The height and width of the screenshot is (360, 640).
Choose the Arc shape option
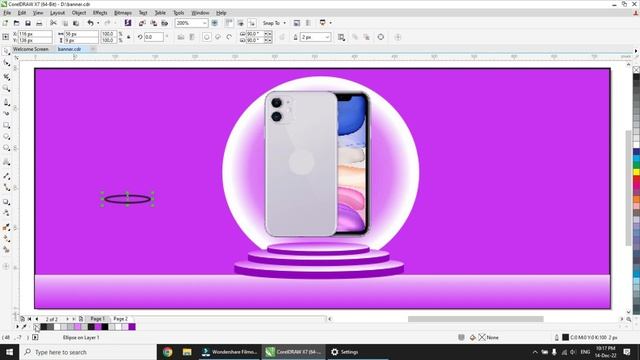tap(229, 37)
